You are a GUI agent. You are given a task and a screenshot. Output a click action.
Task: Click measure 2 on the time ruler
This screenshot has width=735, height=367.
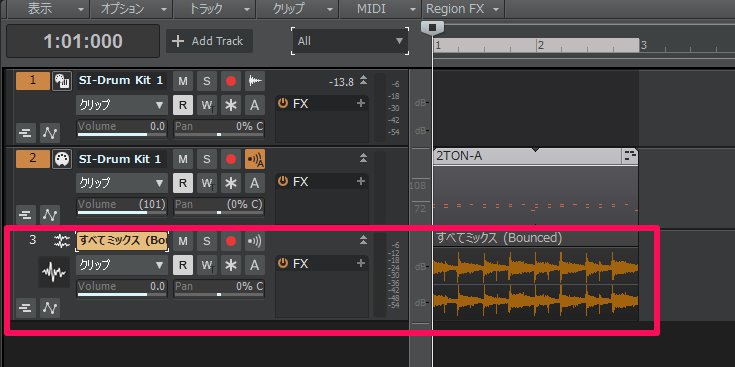point(540,45)
